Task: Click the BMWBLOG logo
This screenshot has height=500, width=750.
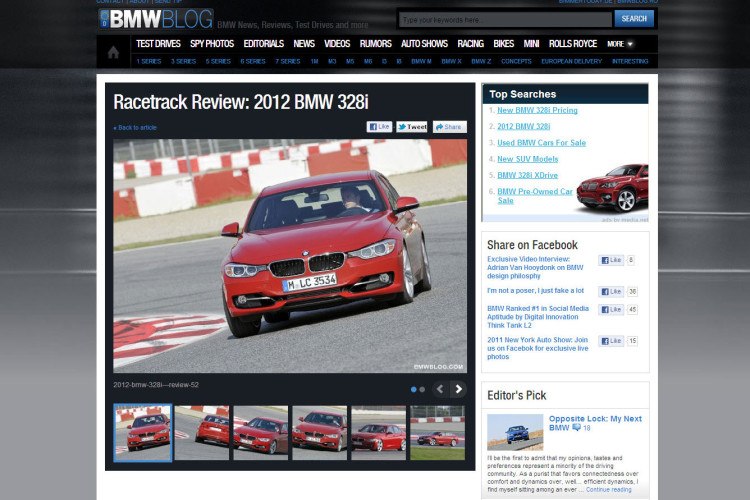Action: pyautogui.click(x=156, y=19)
